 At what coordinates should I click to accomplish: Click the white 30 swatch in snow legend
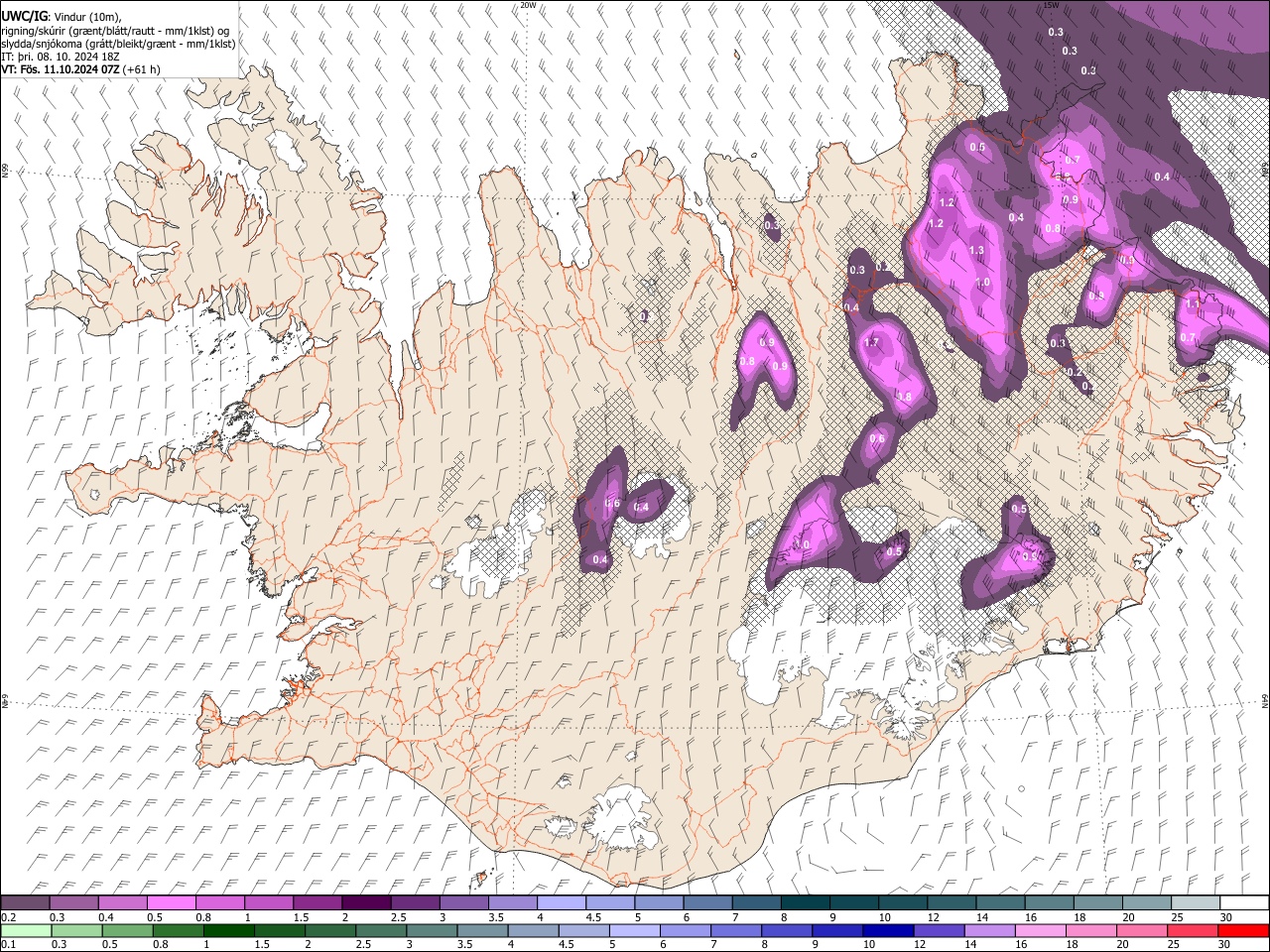coord(1244,902)
